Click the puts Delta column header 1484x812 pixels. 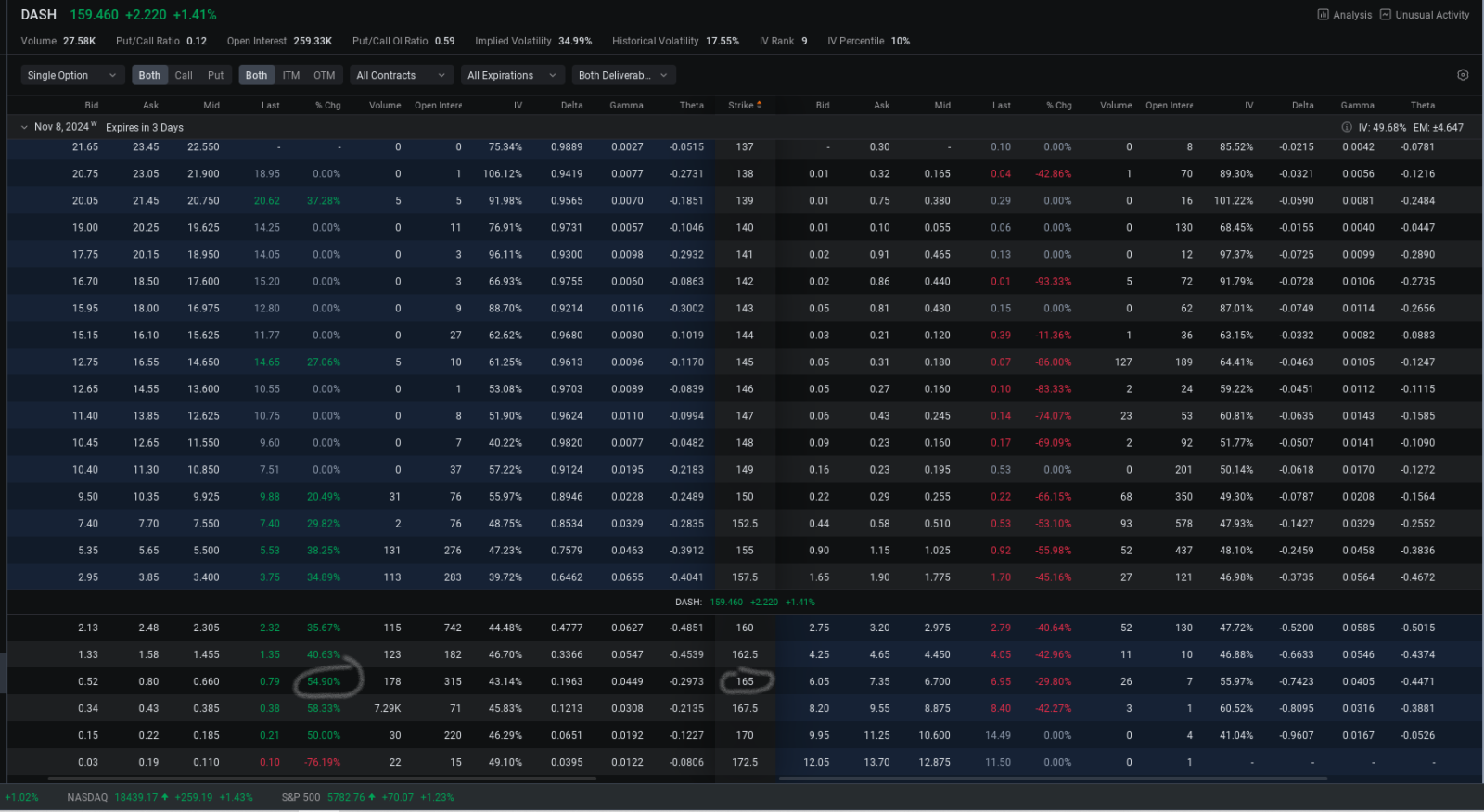click(1303, 105)
